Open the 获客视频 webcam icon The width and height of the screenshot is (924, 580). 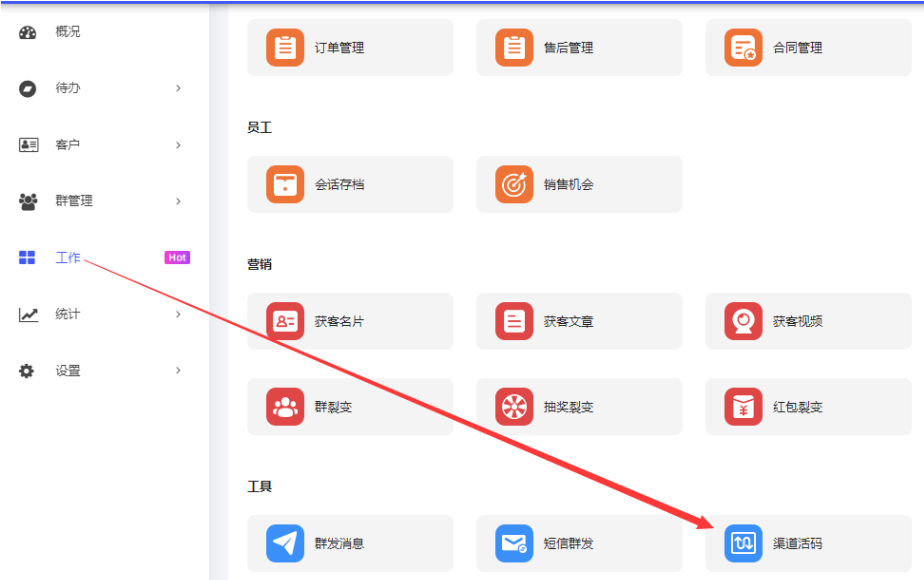[x=744, y=321]
